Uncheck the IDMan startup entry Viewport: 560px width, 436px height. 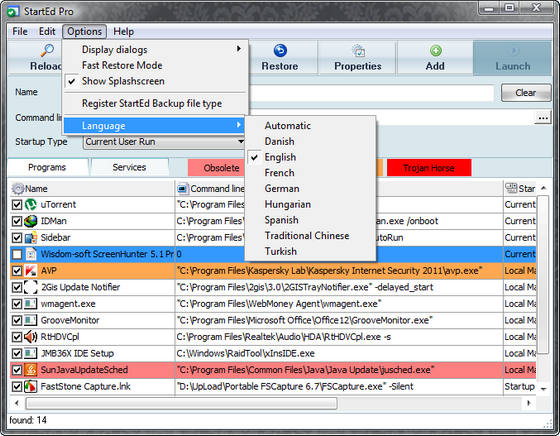pyautogui.click(x=17, y=221)
